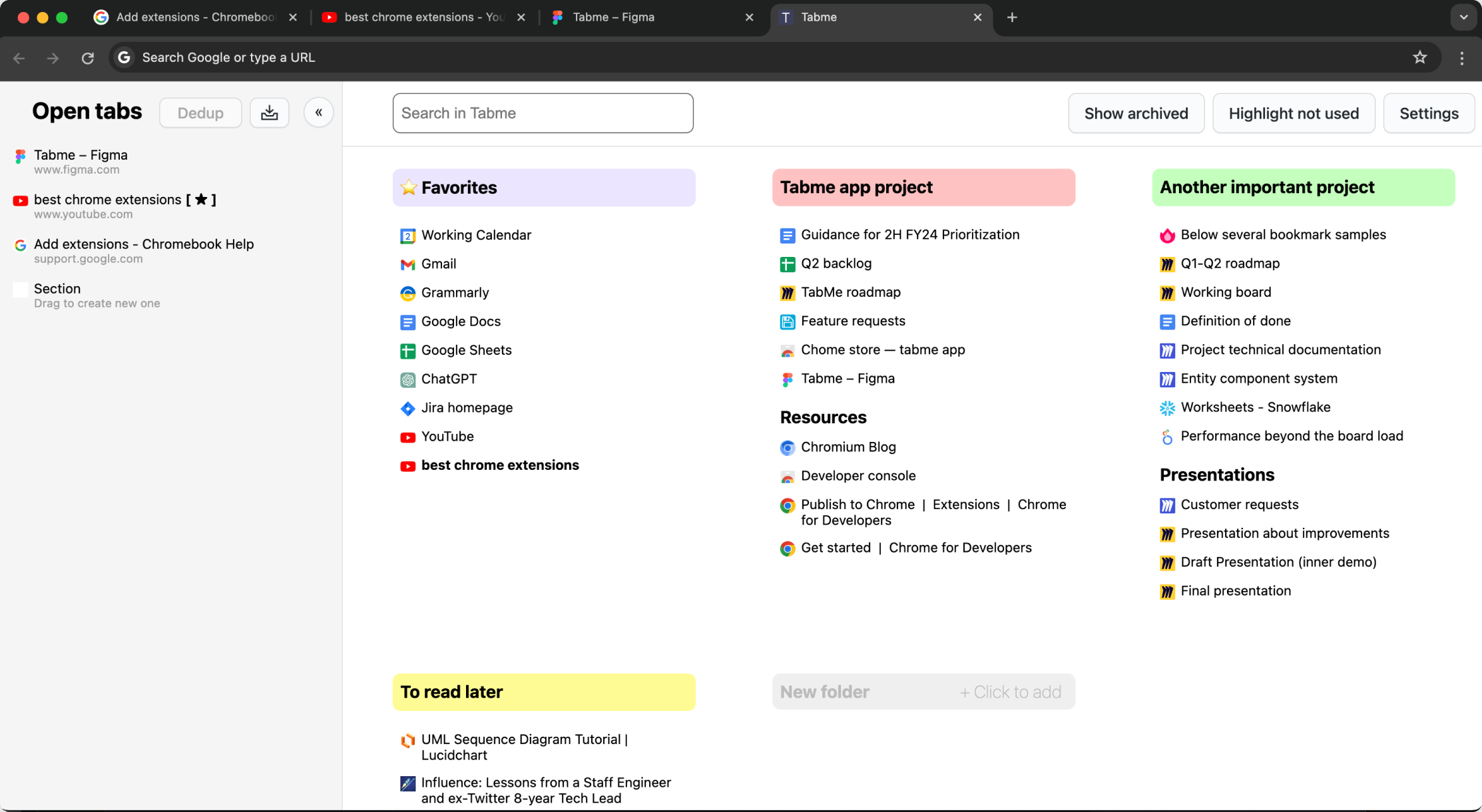
Task: Toggle Highlight not used
Action: tap(1294, 113)
